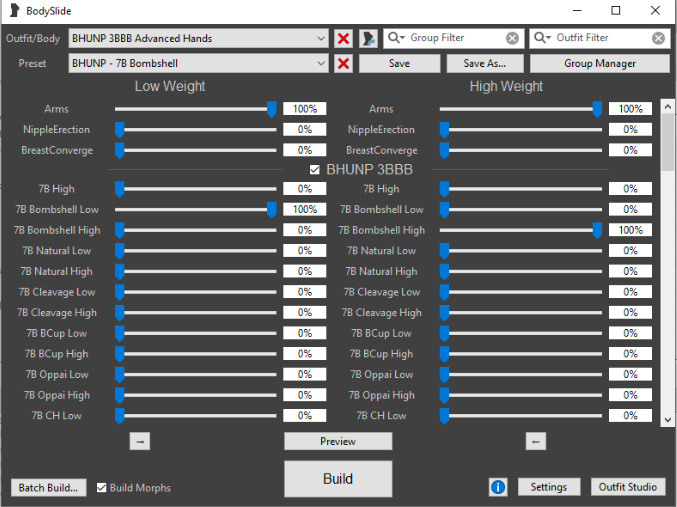Delete the selected outfit with red X

tap(343, 38)
